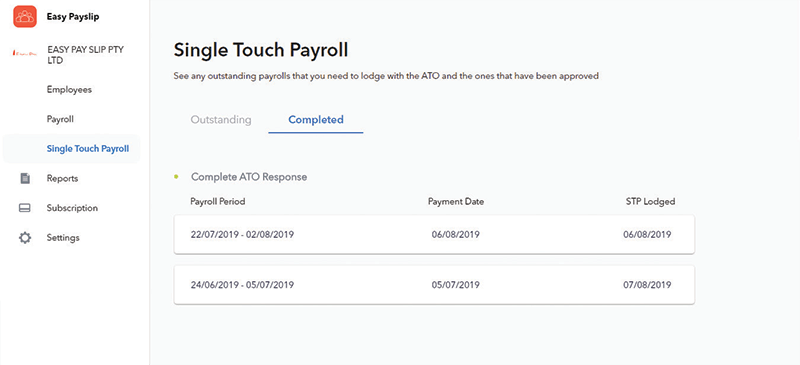Click payment date 05/07/2019
Image resolution: width=800 pixels, height=365 pixels.
coord(456,285)
